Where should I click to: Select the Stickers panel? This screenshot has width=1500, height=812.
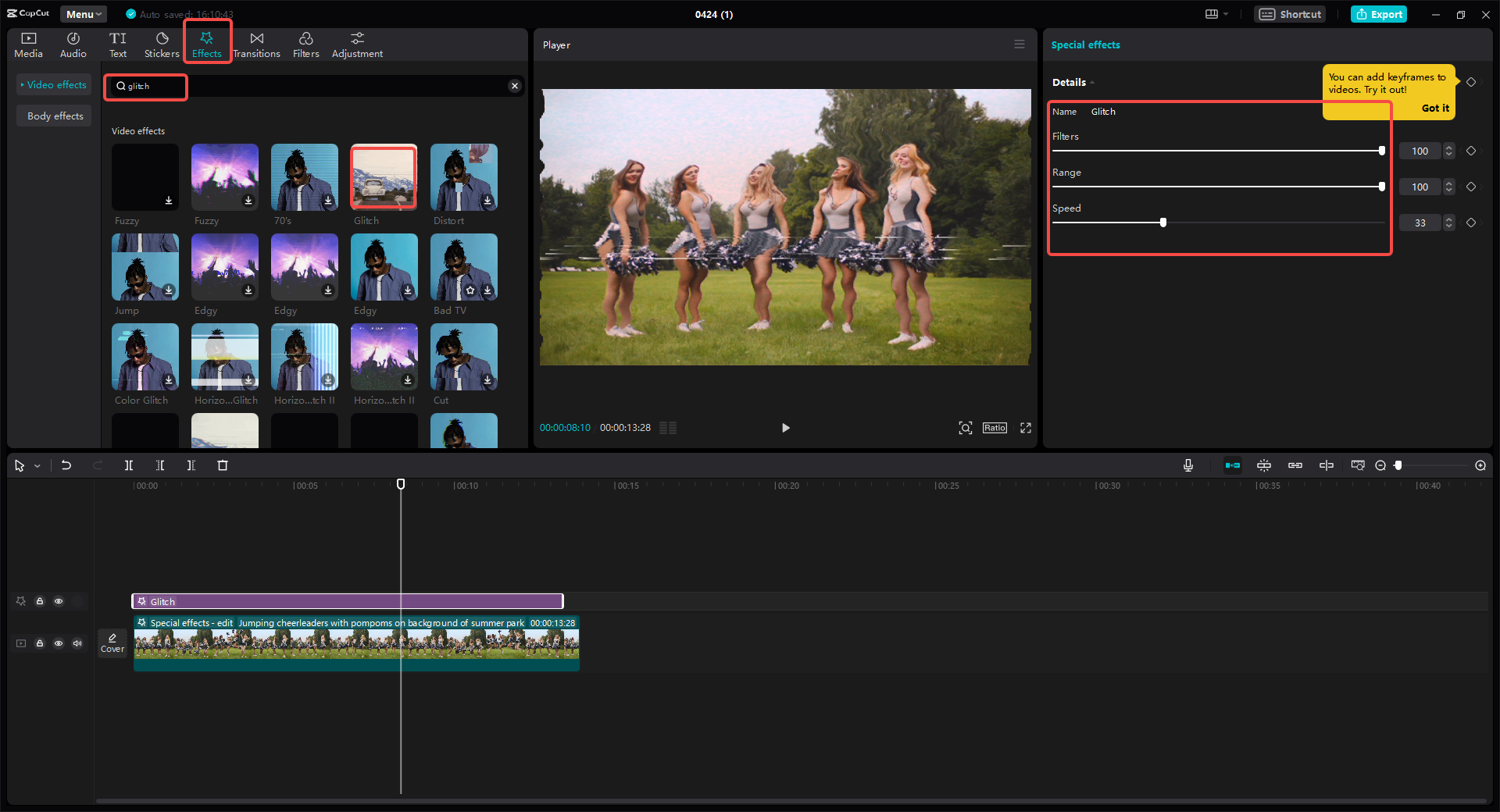161,43
